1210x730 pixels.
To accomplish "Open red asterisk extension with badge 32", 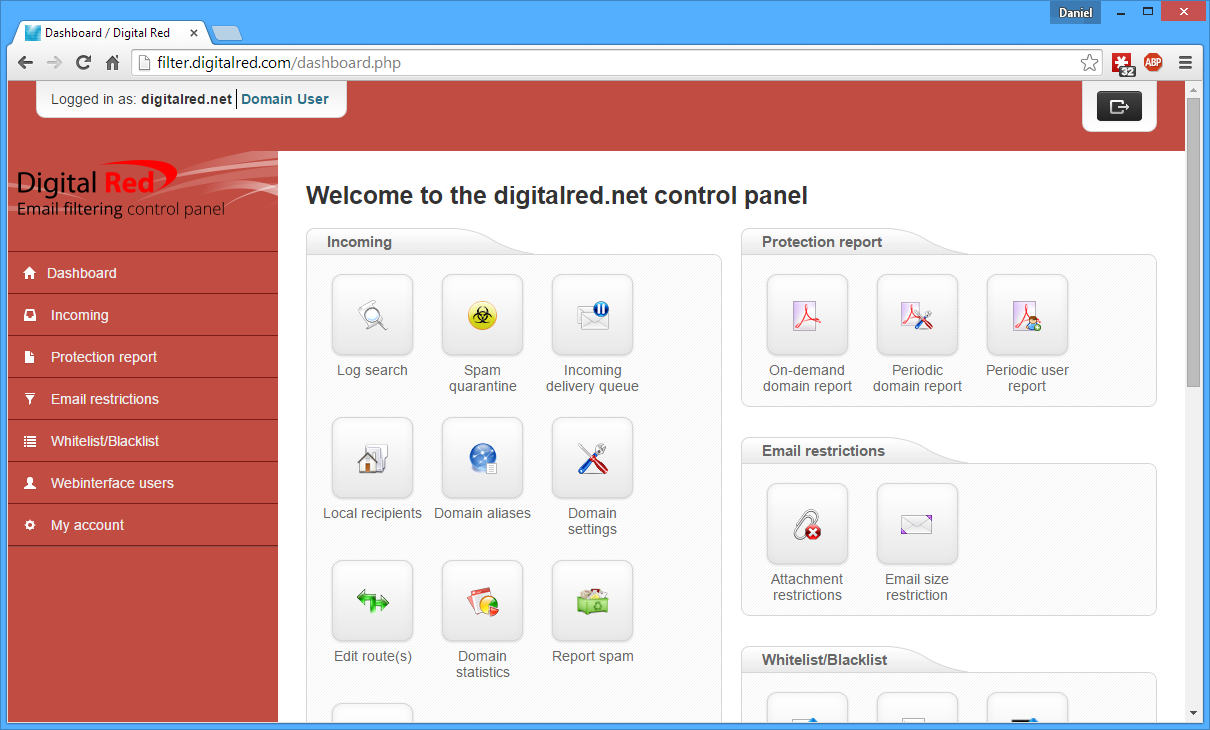I will tap(1123, 63).
